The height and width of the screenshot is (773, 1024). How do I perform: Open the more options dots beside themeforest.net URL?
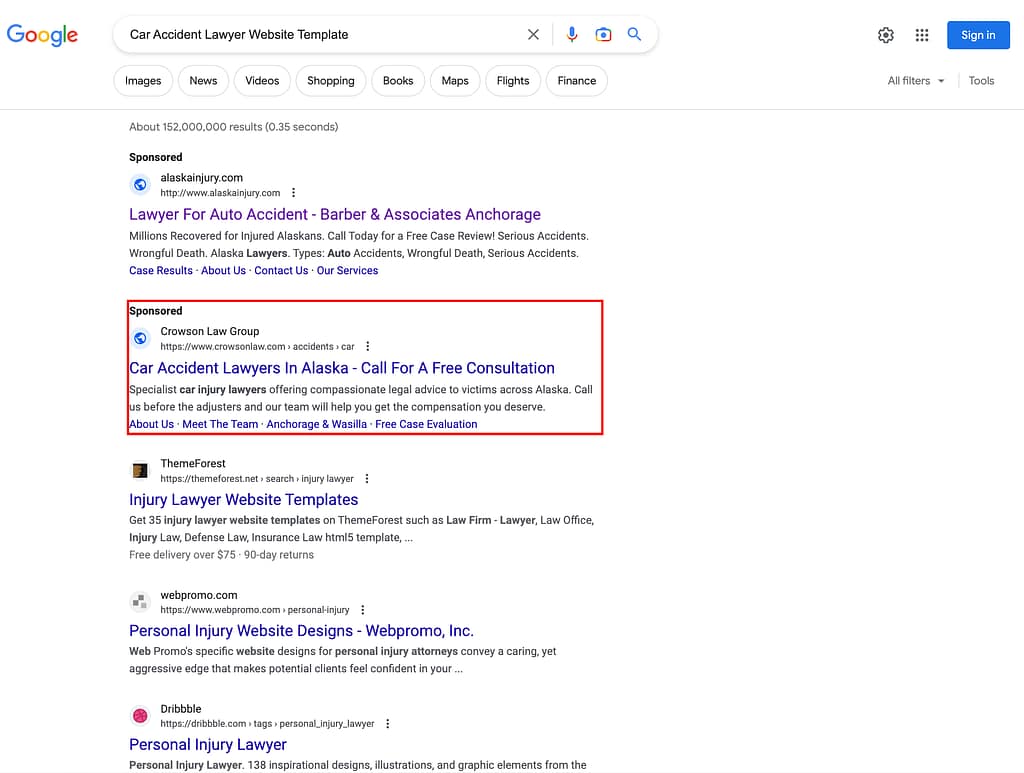tap(367, 479)
